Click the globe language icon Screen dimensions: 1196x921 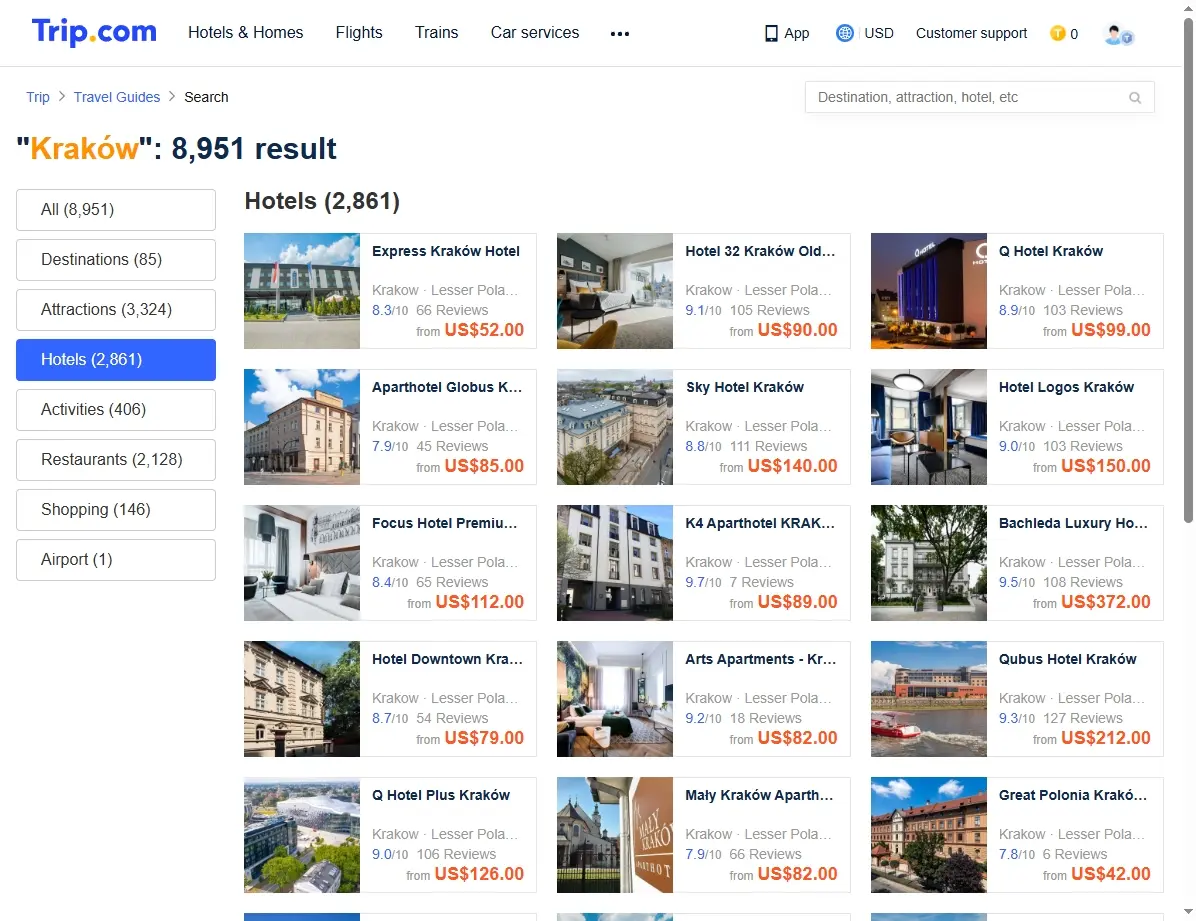[844, 33]
